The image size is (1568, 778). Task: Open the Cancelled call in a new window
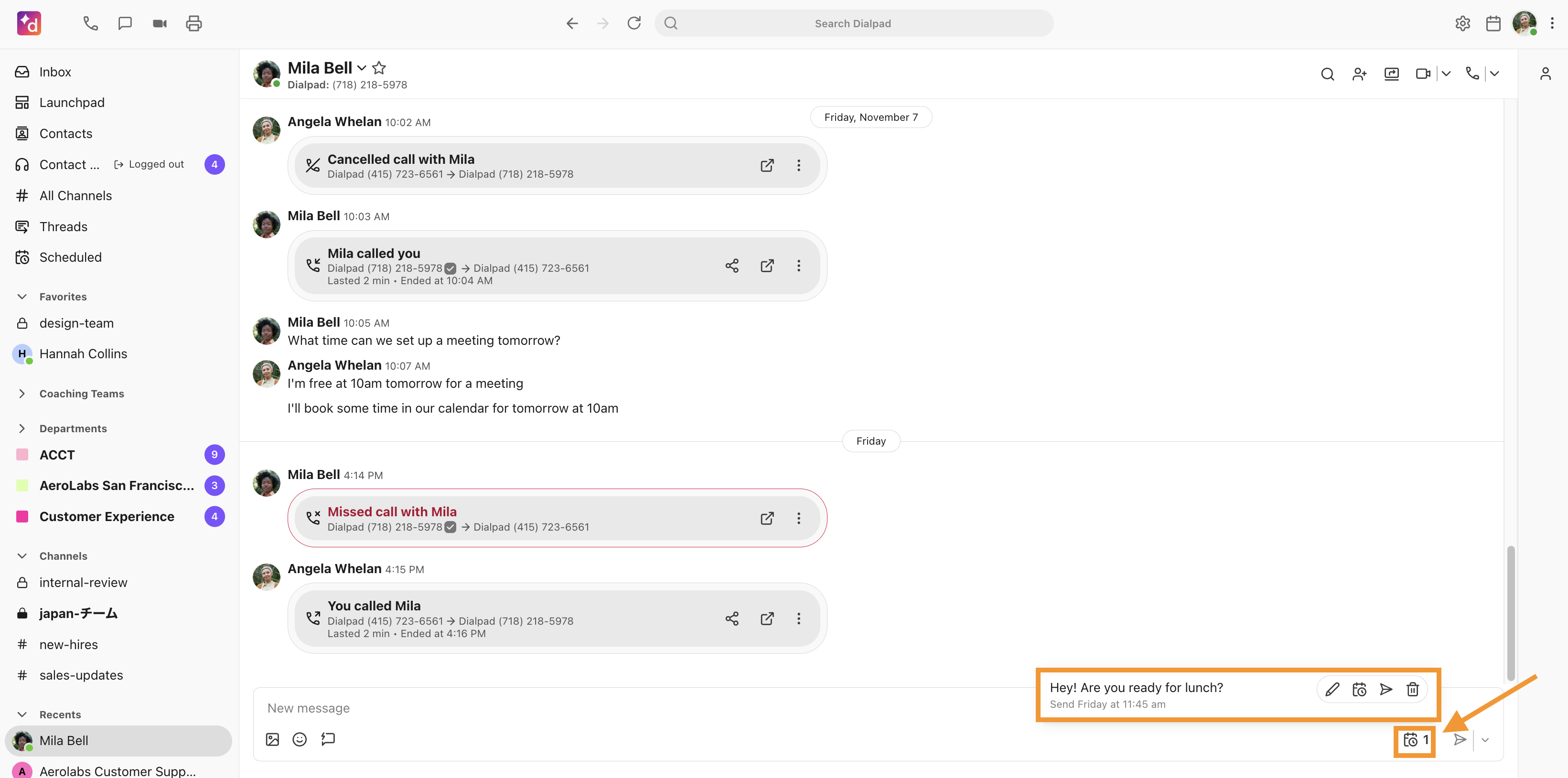click(767, 165)
